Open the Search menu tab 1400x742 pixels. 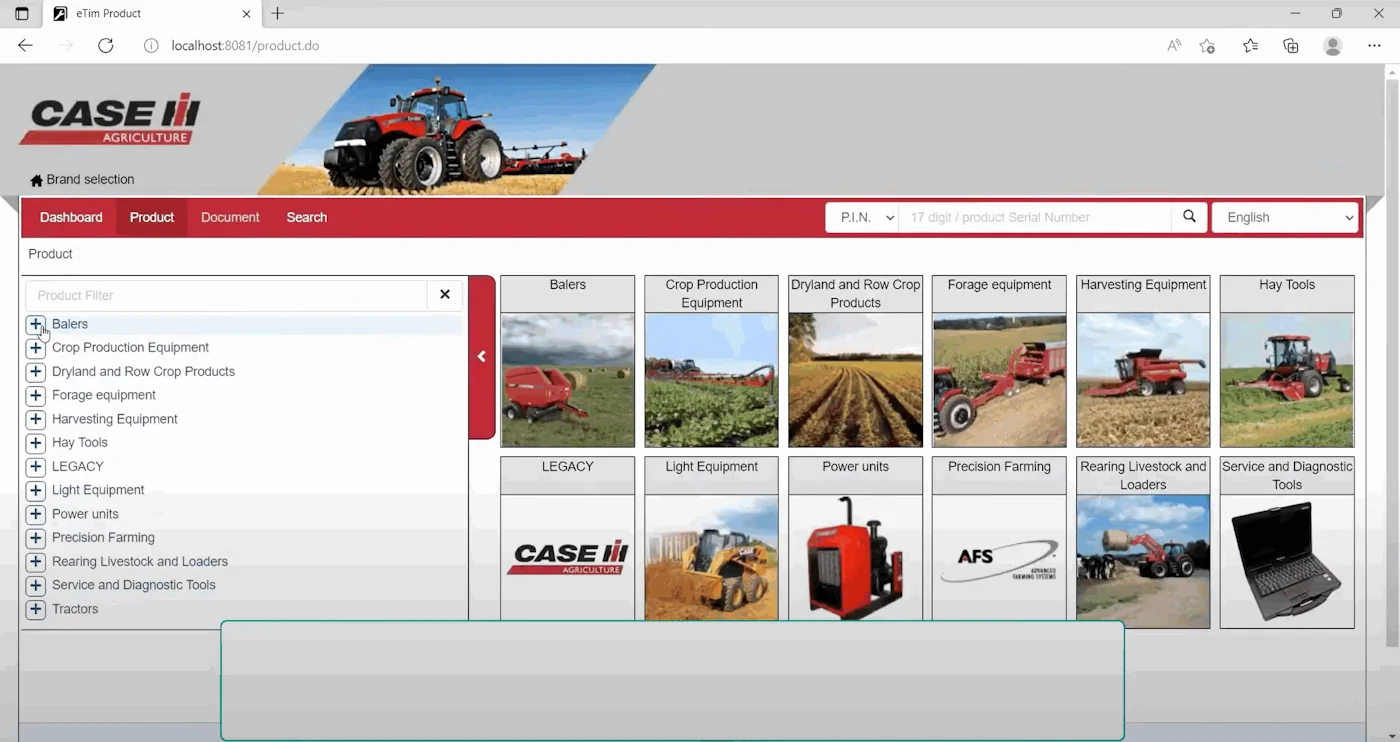tap(307, 217)
